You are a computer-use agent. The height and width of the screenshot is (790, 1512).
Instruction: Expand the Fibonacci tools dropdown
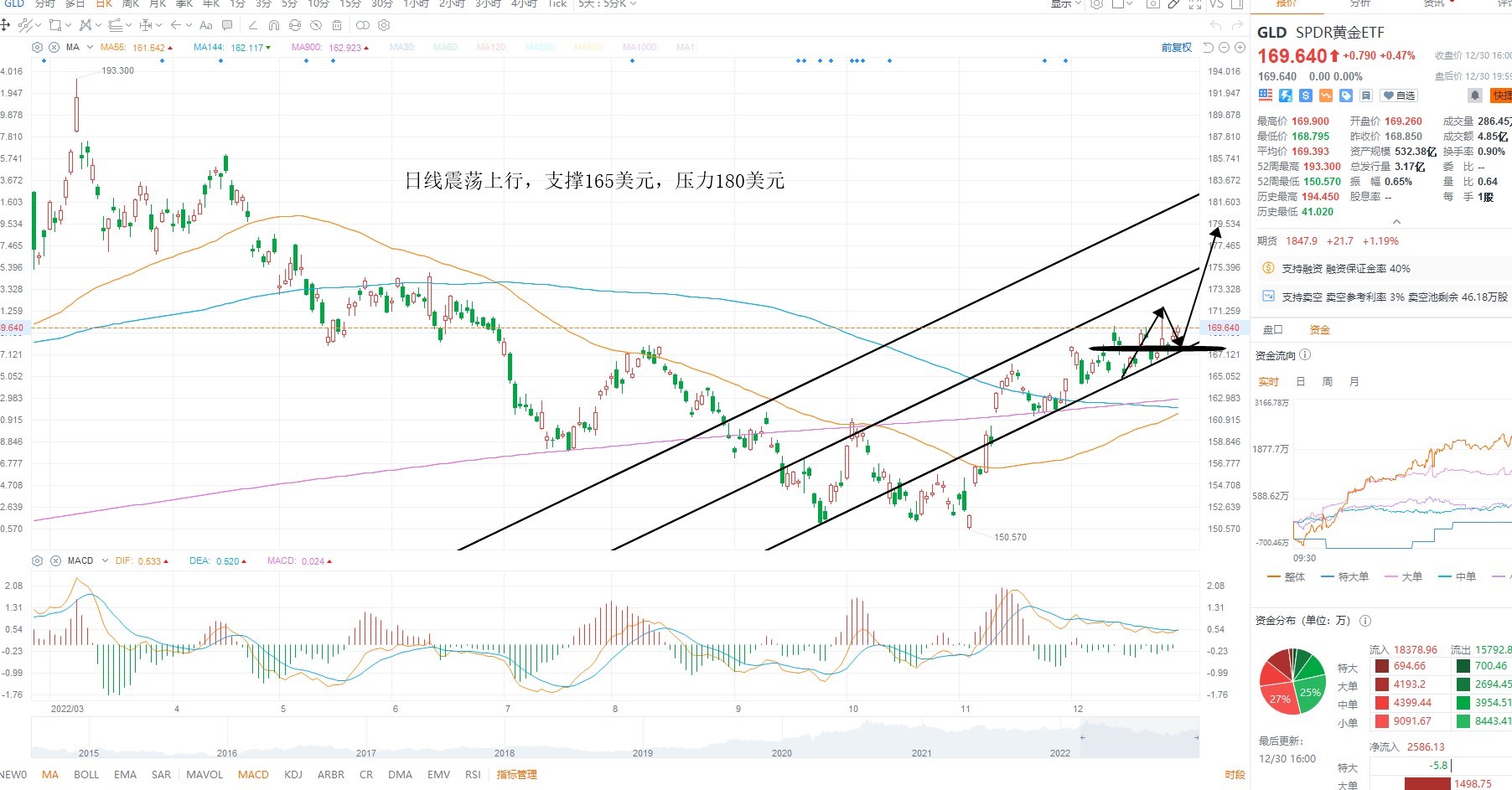129,25
